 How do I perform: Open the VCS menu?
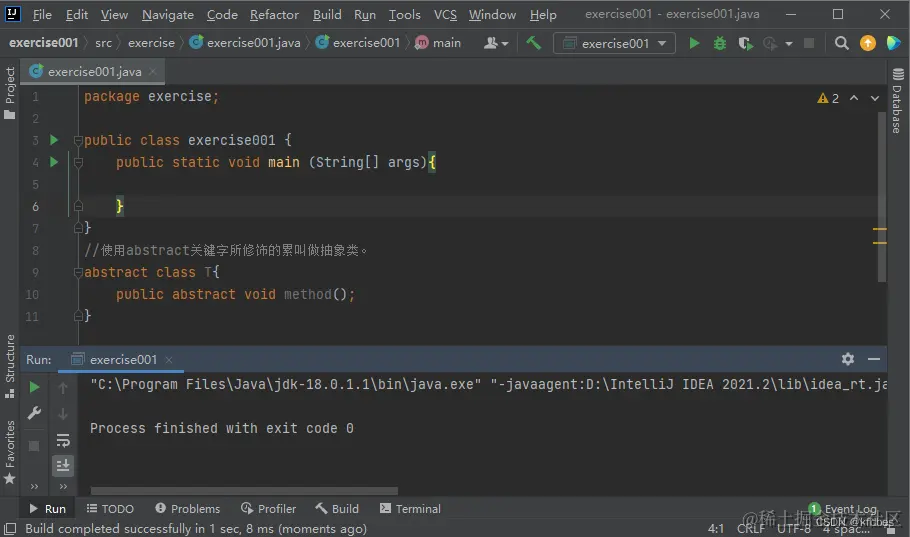pos(445,15)
